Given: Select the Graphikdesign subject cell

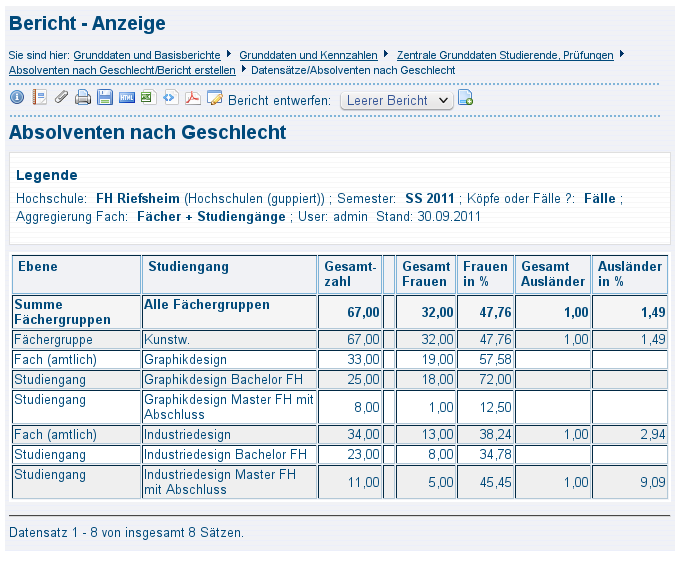Looking at the screenshot, I should [x=229, y=359].
